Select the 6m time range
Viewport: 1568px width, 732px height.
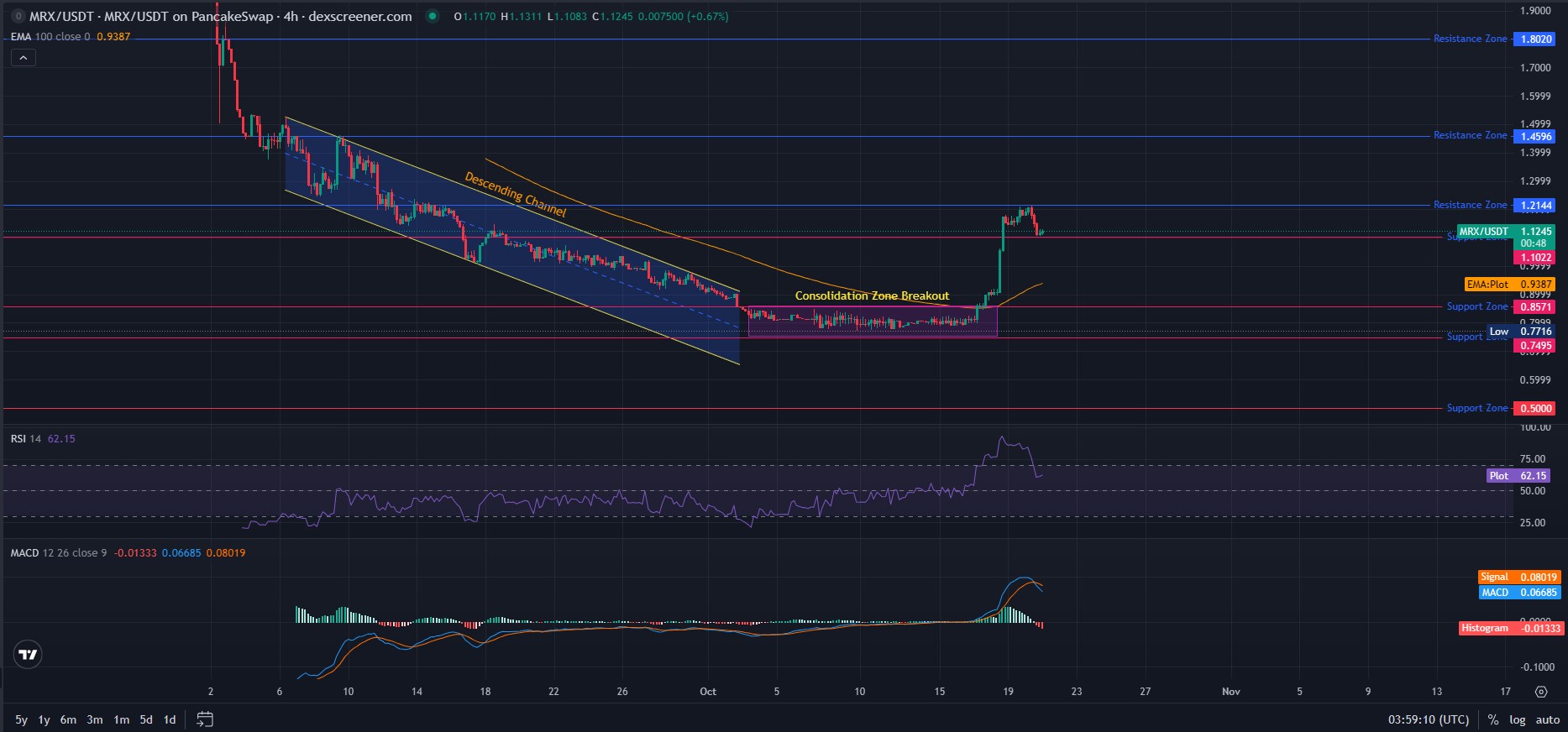[x=68, y=719]
